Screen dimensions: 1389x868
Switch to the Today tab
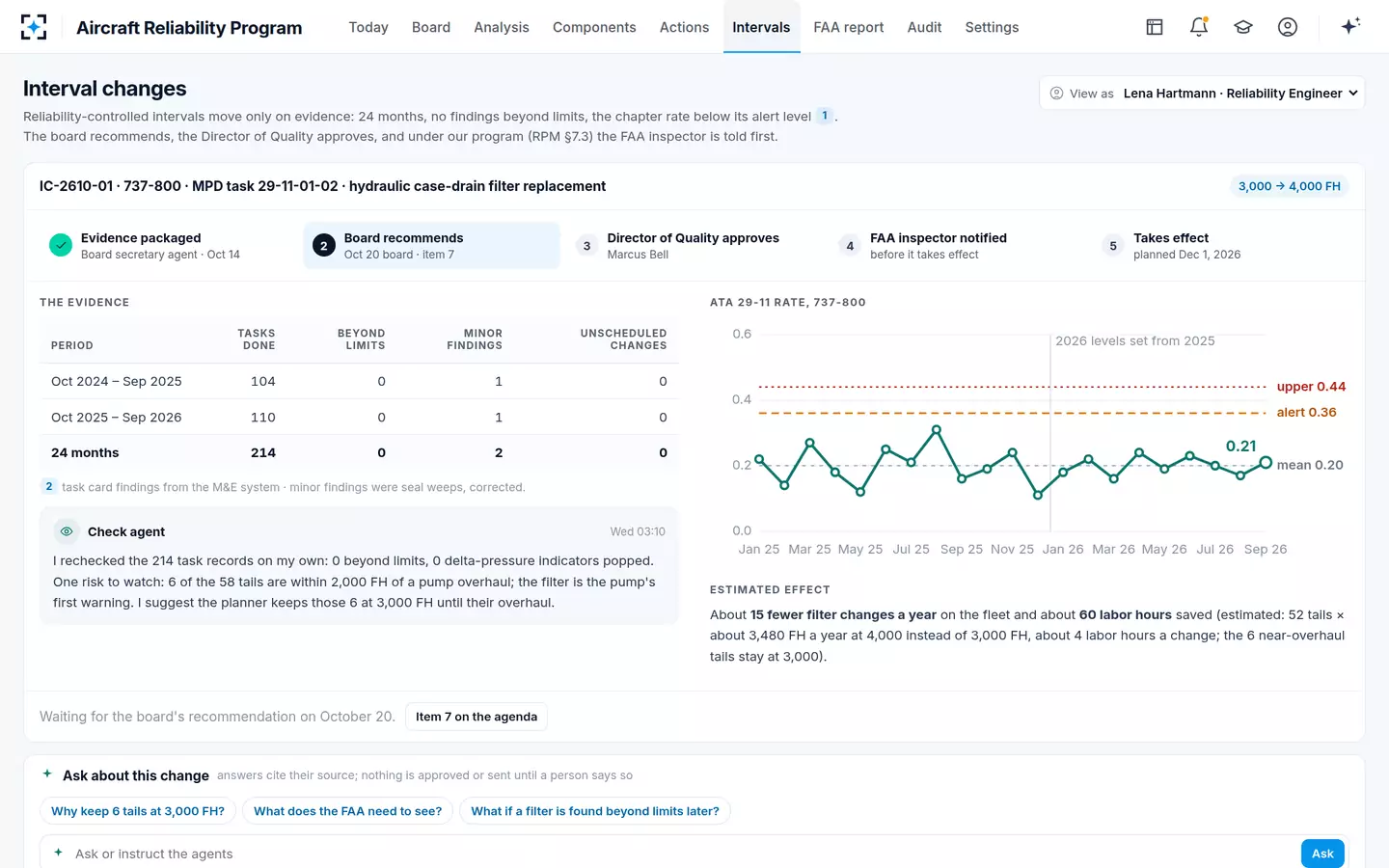point(368,27)
